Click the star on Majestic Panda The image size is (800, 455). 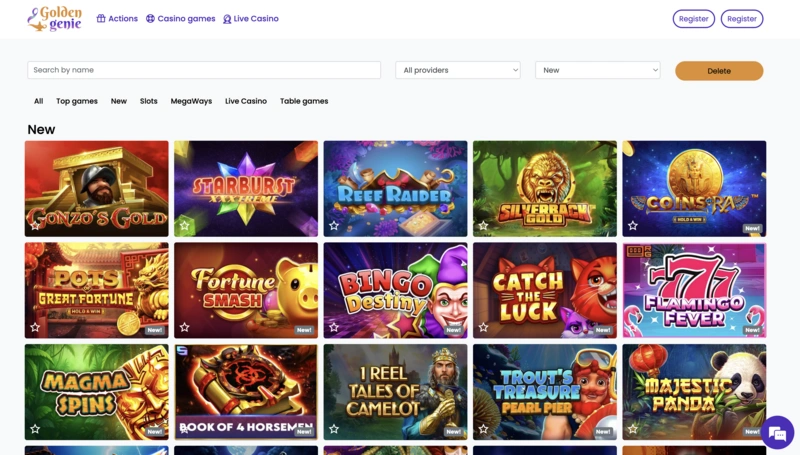(633, 429)
